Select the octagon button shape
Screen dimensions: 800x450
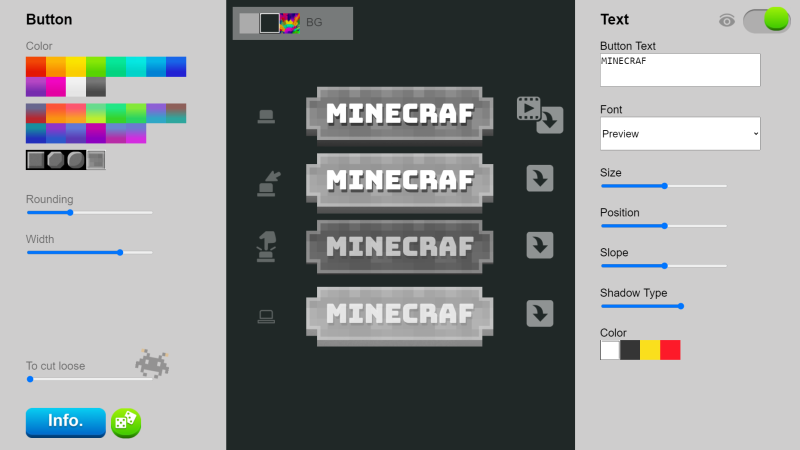pyautogui.click(x=56, y=160)
